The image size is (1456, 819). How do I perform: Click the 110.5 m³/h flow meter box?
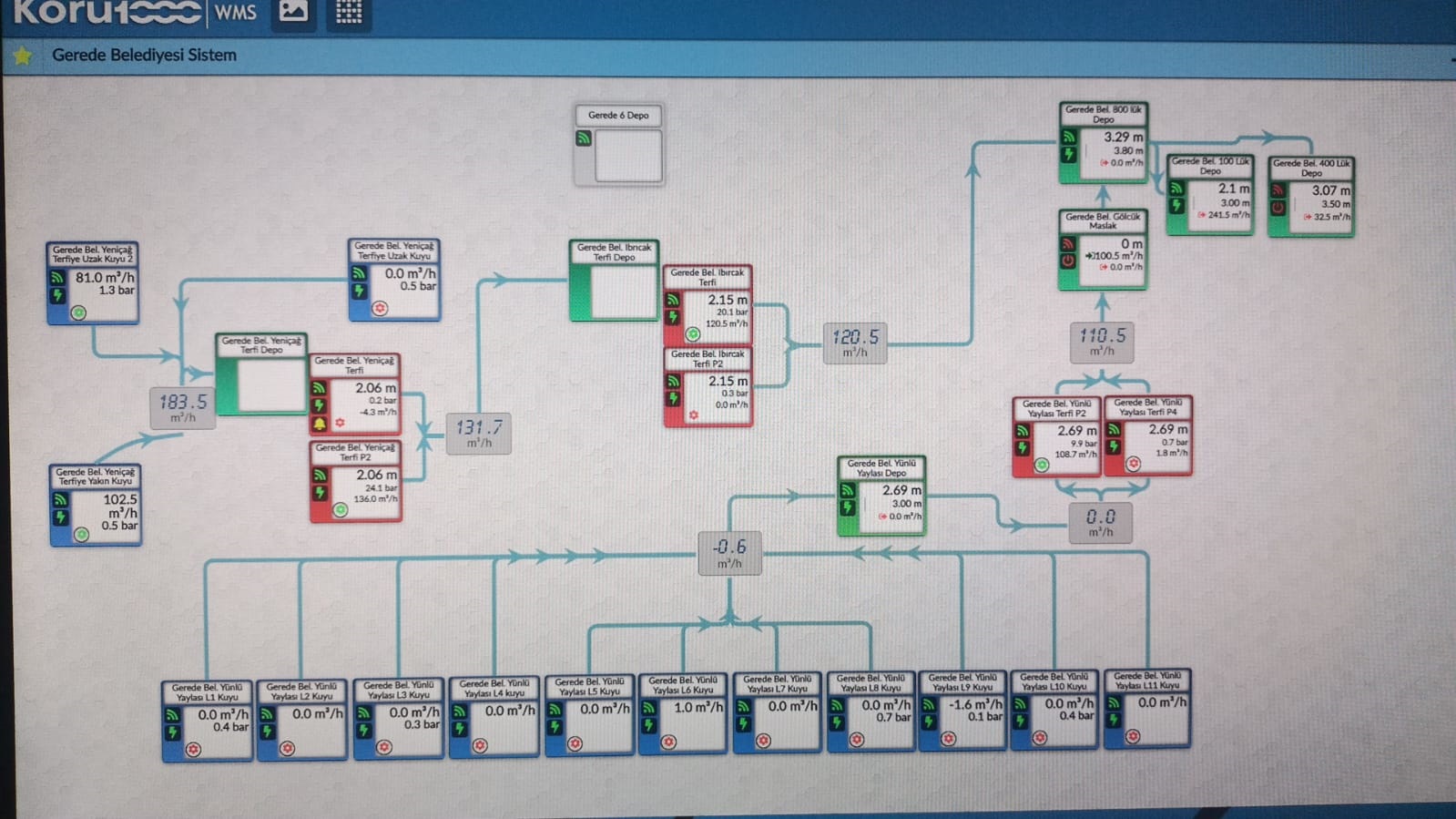tap(1102, 342)
